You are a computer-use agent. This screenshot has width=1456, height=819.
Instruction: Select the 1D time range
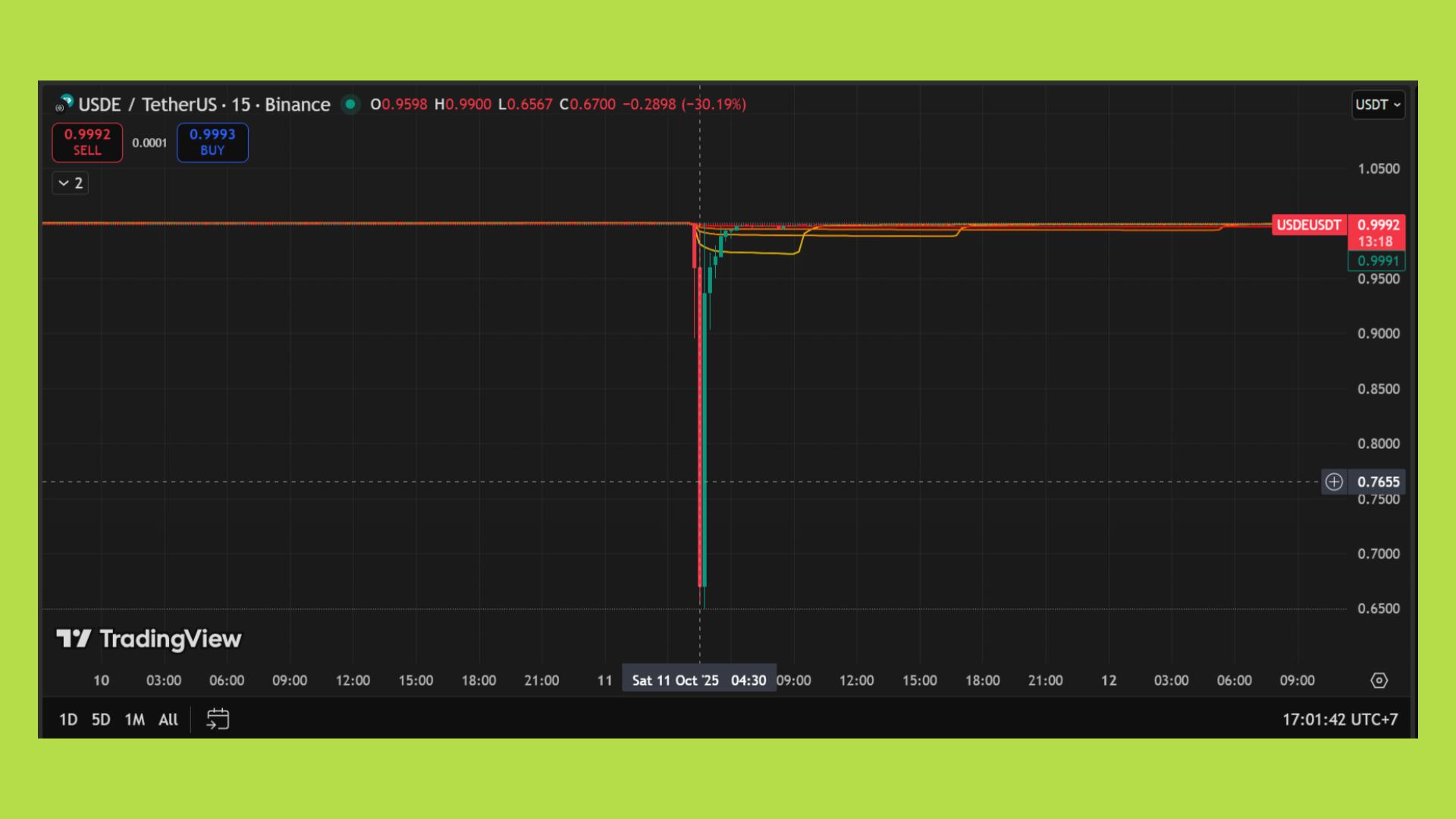pyautogui.click(x=68, y=720)
